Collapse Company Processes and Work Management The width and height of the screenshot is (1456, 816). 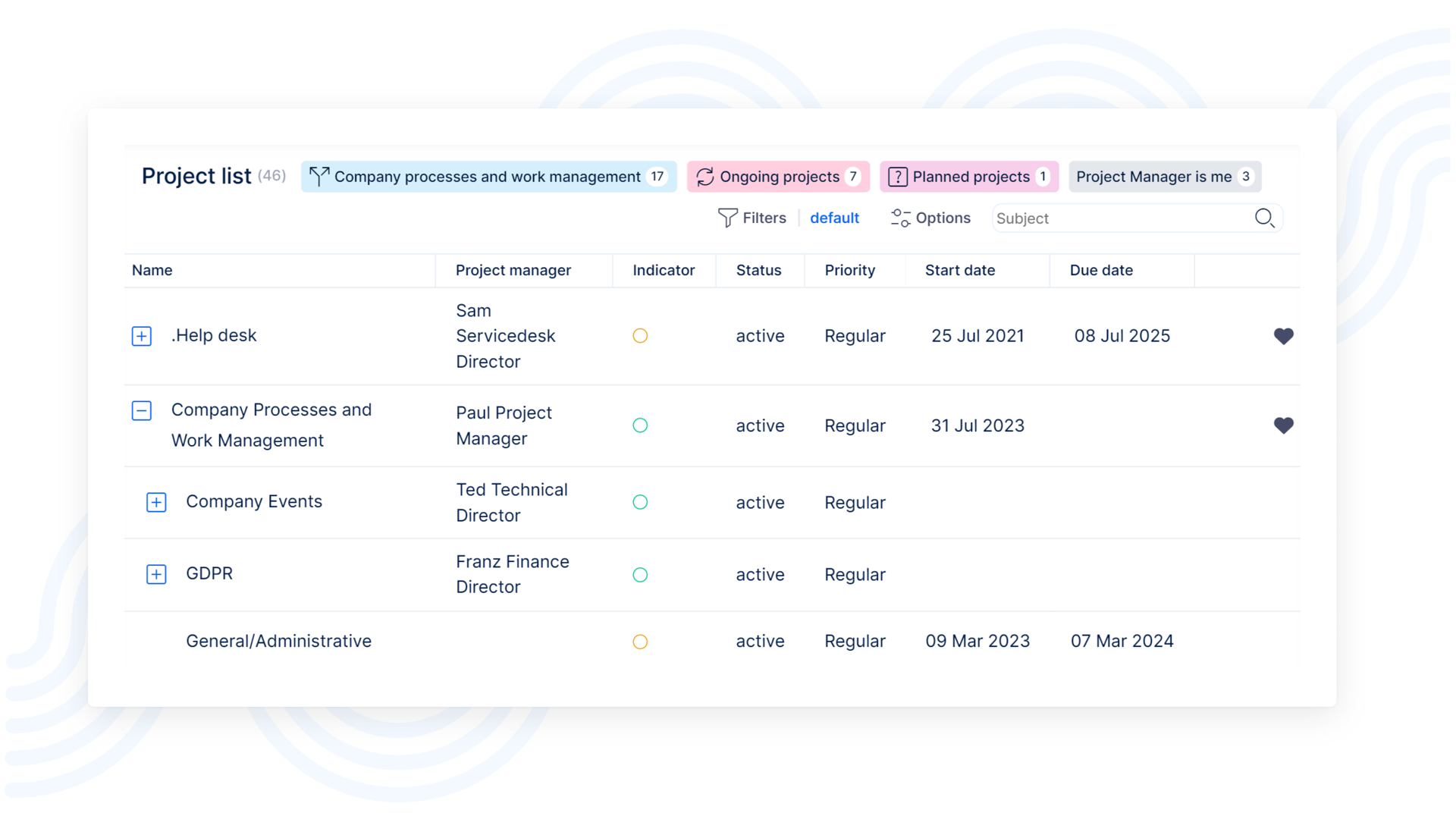pos(142,410)
